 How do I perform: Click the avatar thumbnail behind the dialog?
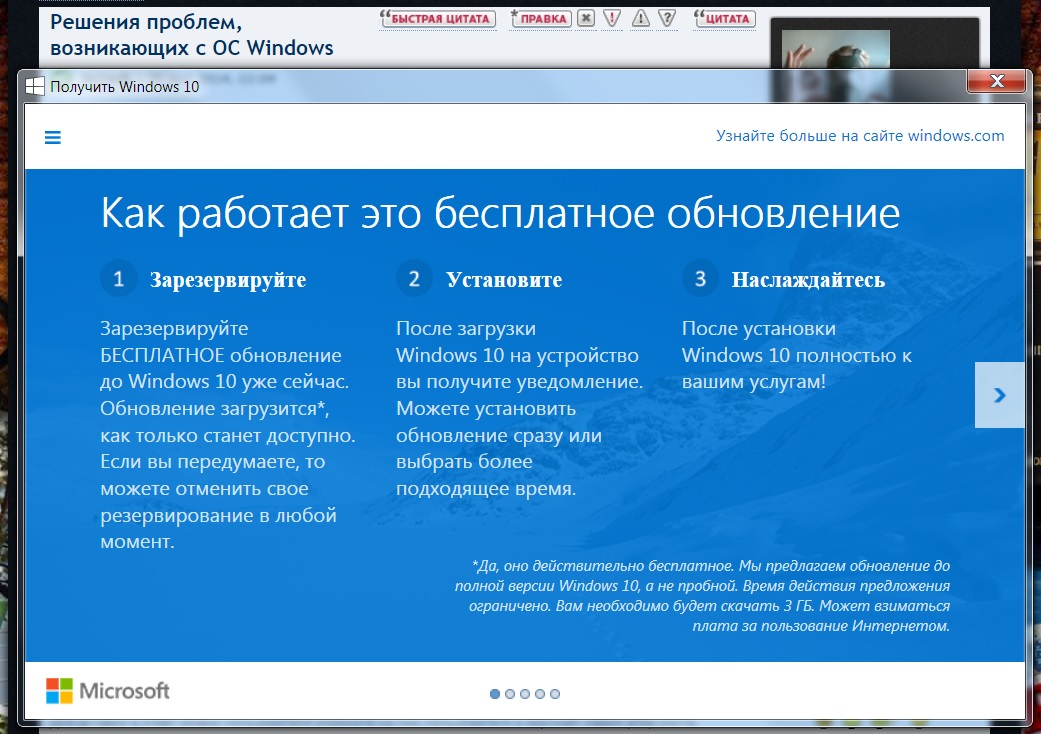pos(835,48)
